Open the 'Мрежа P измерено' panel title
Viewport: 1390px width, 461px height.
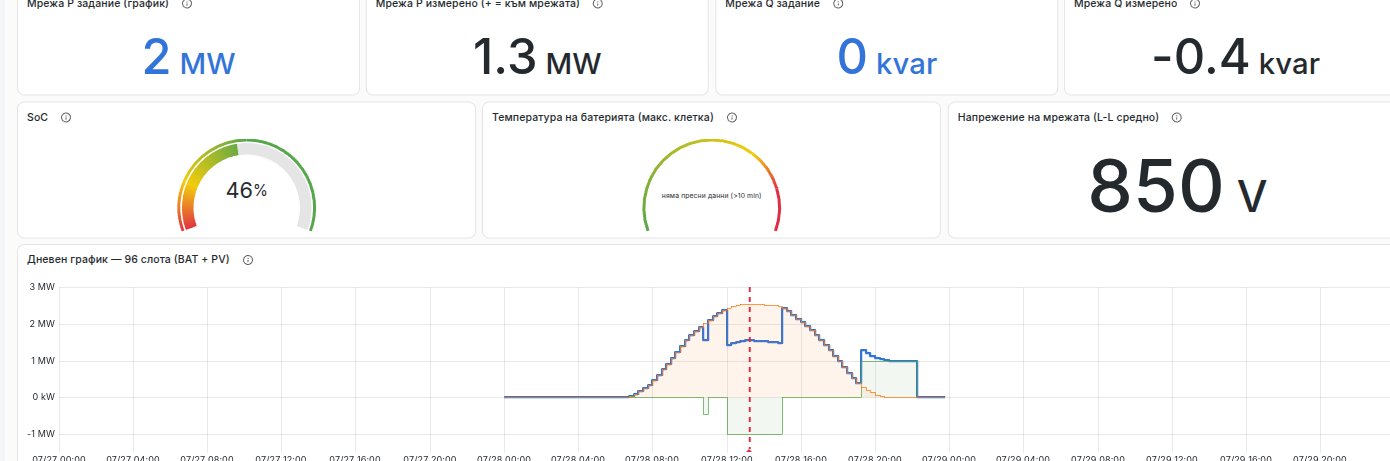click(477, 4)
